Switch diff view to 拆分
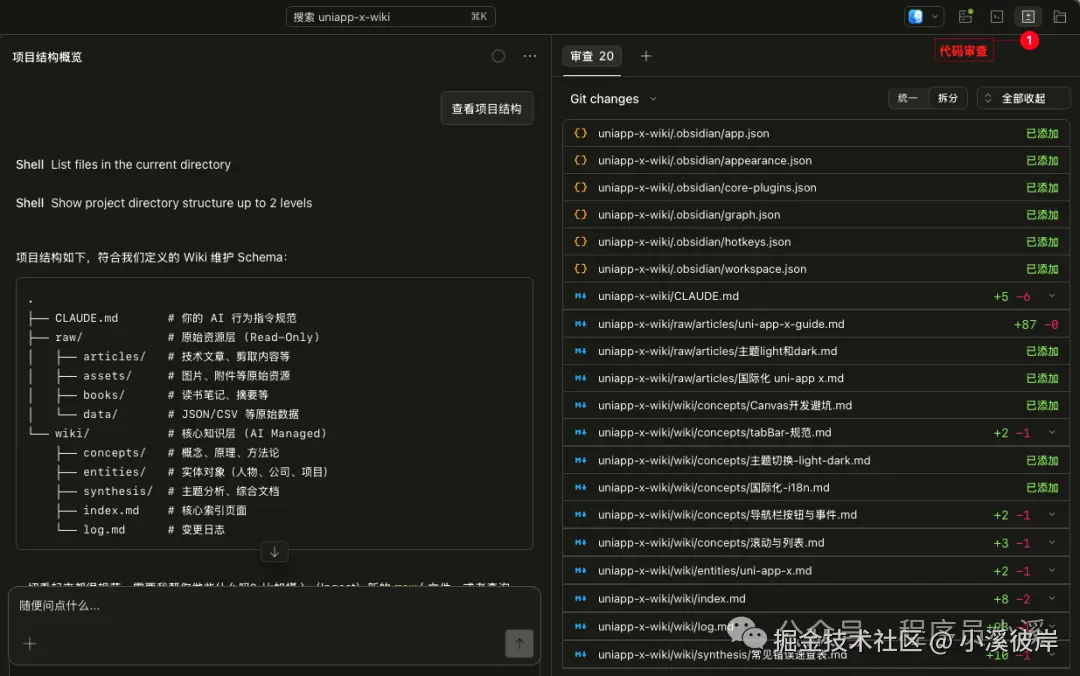This screenshot has height=676, width=1080. pyautogui.click(x=948, y=98)
